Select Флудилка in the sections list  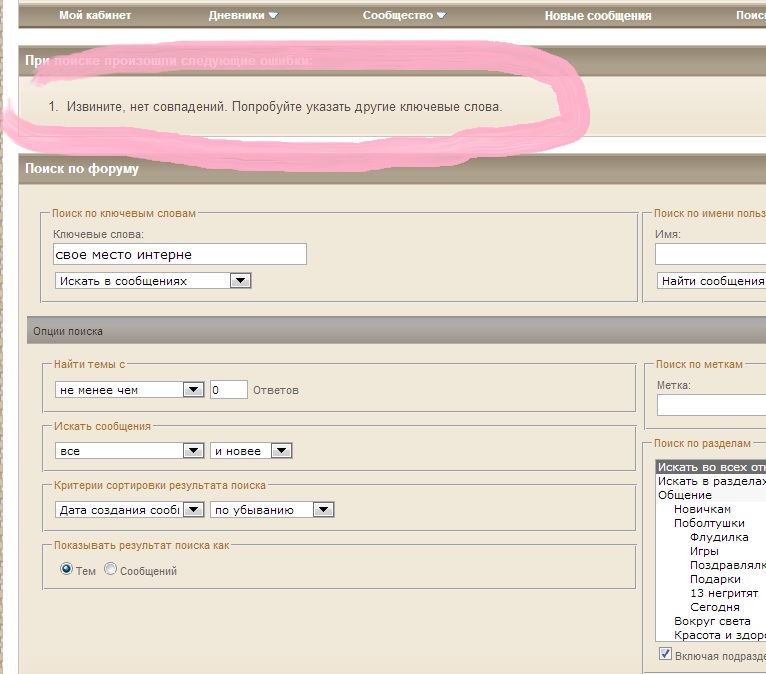point(718,537)
